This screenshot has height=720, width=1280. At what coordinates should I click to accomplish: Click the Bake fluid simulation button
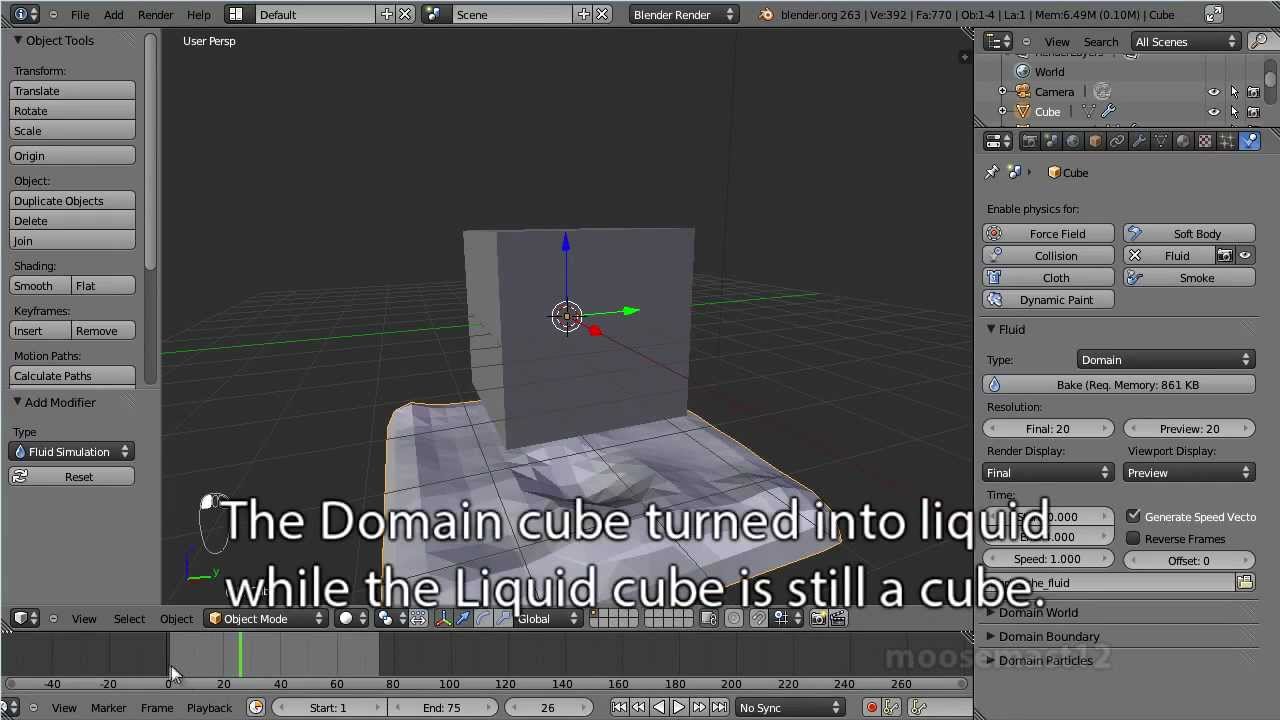pyautogui.click(x=1119, y=385)
